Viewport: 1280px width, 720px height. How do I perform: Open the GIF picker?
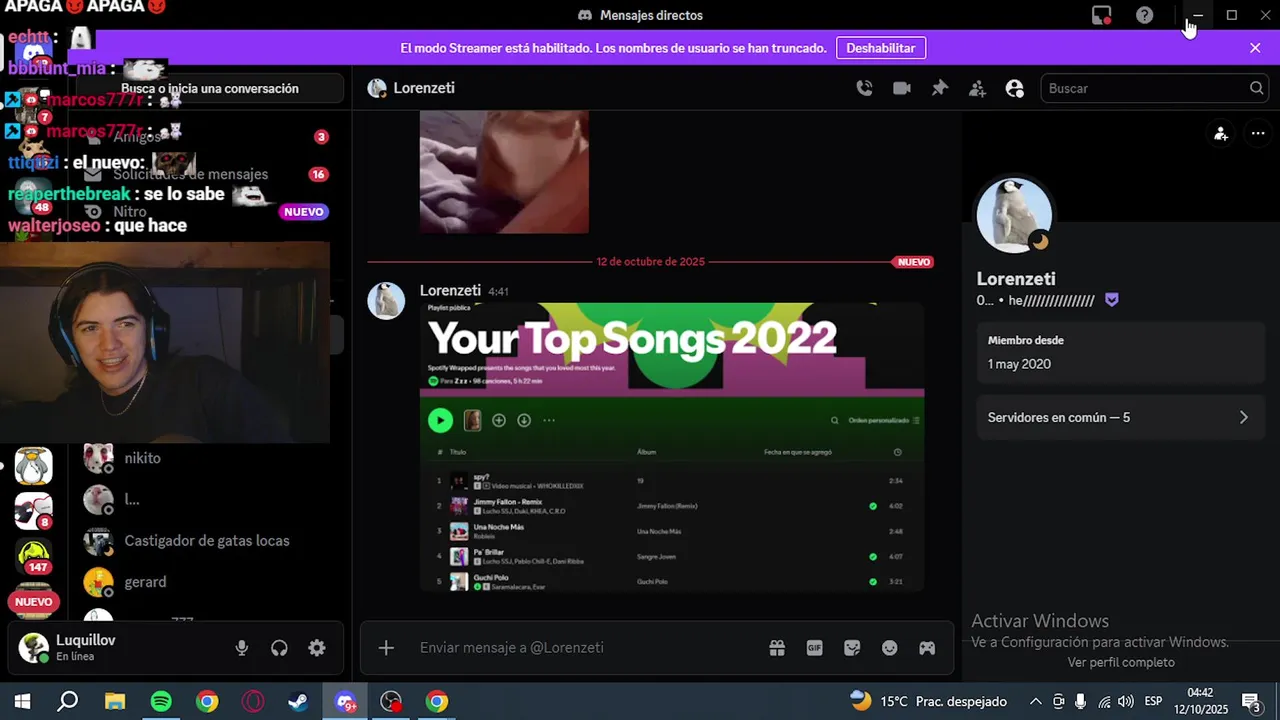815,648
